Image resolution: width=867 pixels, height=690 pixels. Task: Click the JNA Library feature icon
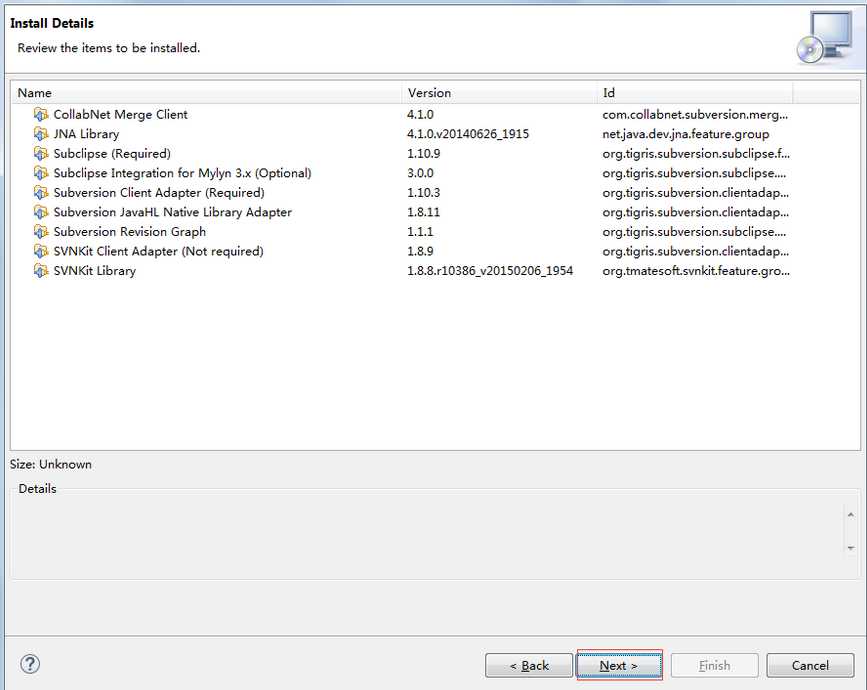click(x=41, y=134)
